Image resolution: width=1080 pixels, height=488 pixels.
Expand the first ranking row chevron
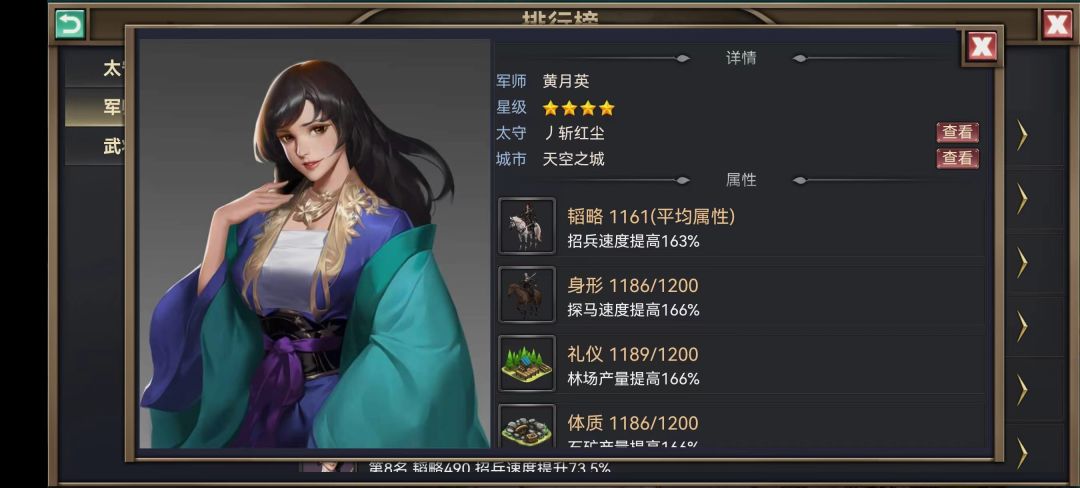(1022, 135)
